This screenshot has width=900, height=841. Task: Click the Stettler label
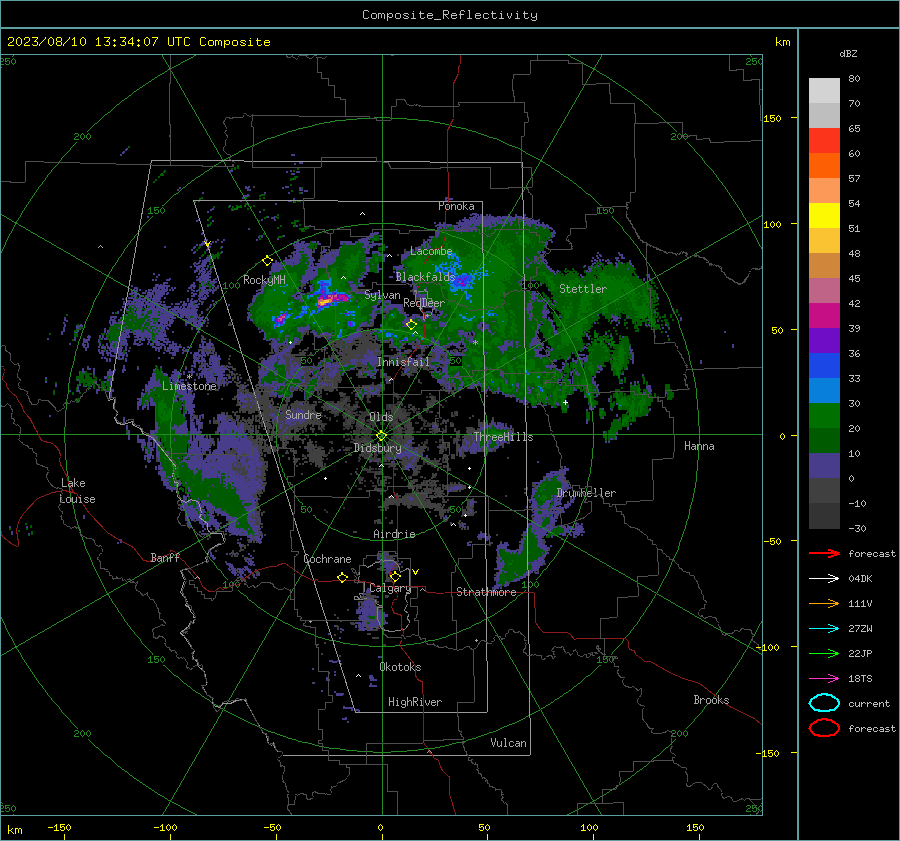click(583, 289)
